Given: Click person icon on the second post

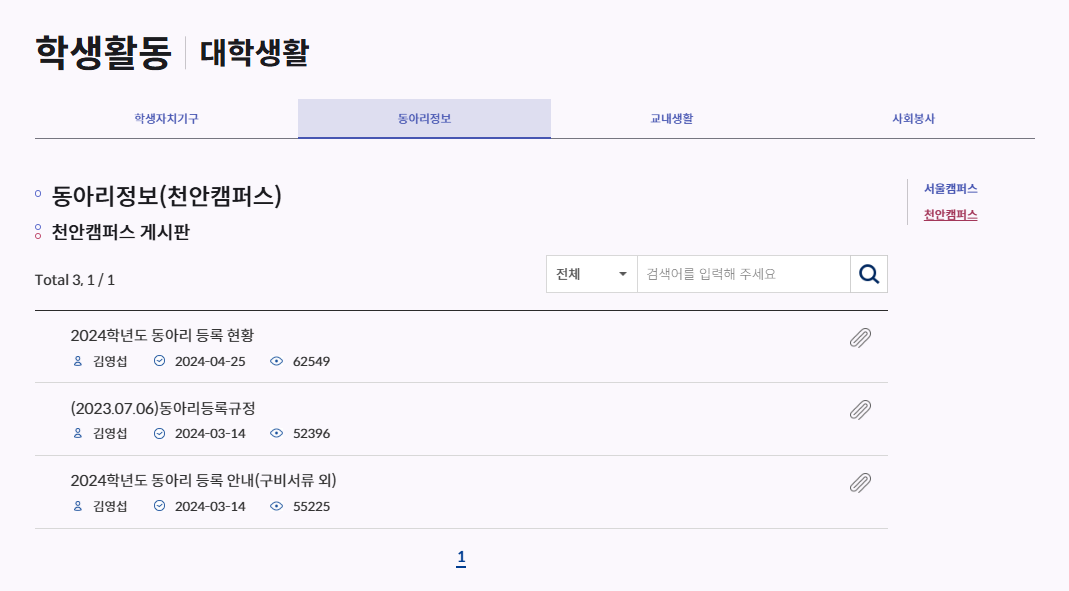Looking at the screenshot, I should coord(78,434).
